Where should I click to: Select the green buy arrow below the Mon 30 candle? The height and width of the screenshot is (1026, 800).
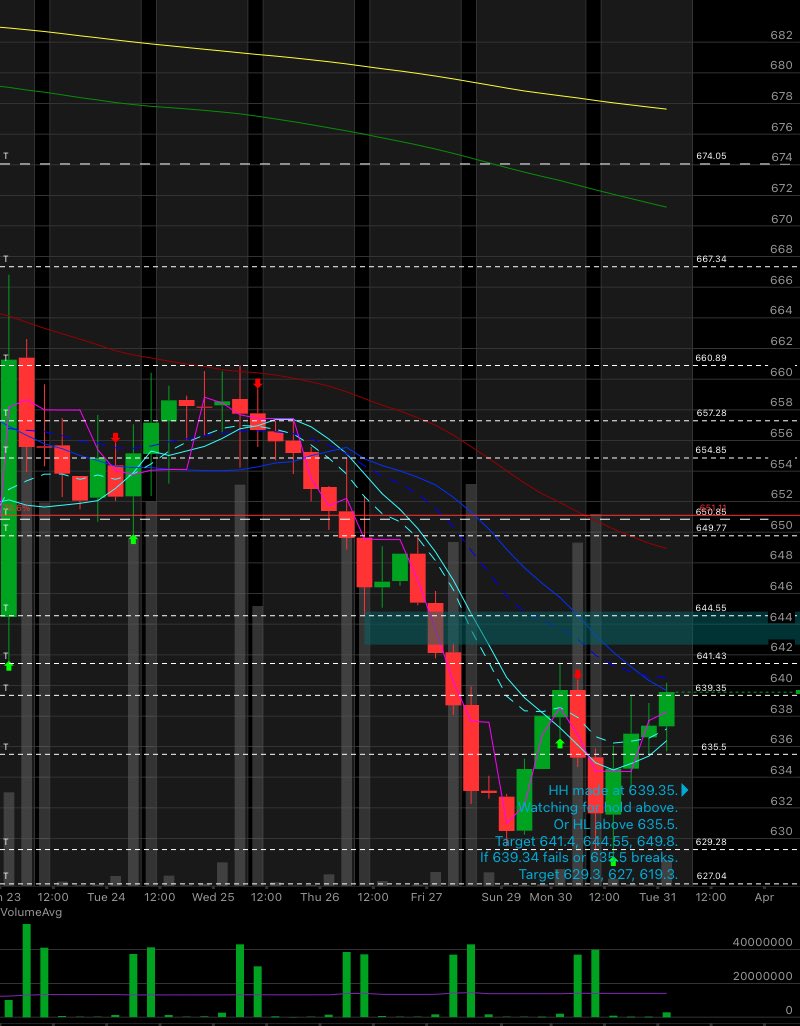click(559, 743)
